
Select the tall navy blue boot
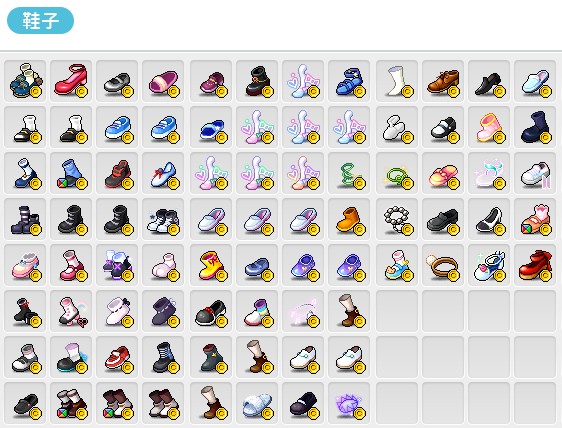point(535,127)
